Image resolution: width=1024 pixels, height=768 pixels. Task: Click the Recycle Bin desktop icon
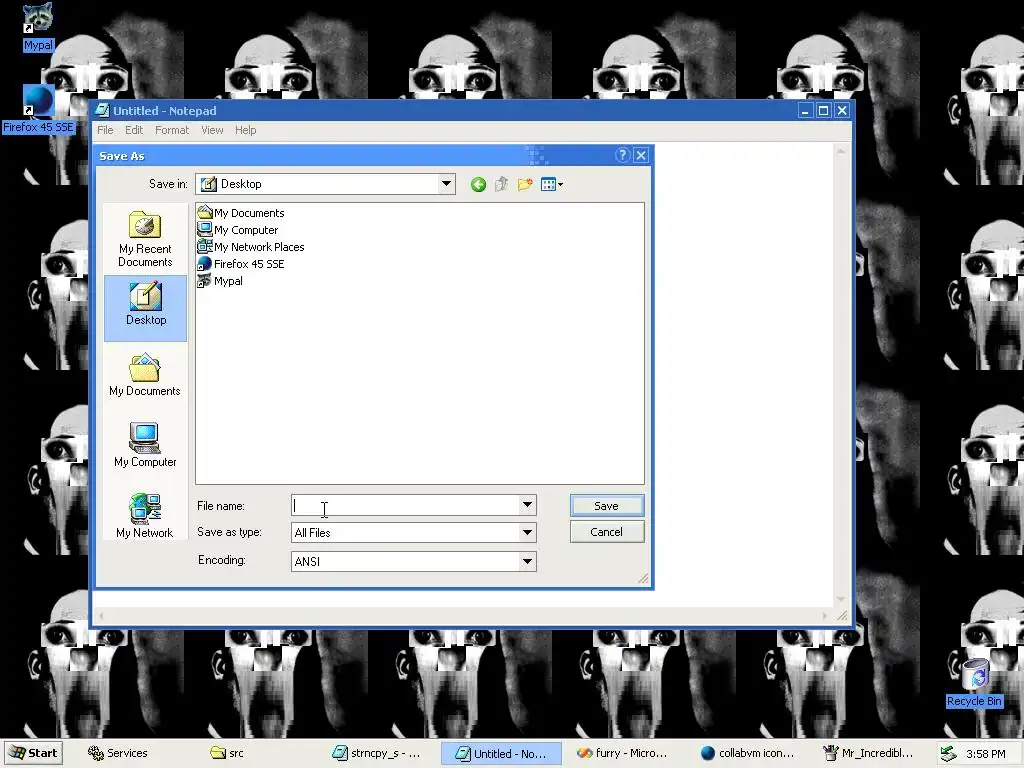(x=974, y=683)
